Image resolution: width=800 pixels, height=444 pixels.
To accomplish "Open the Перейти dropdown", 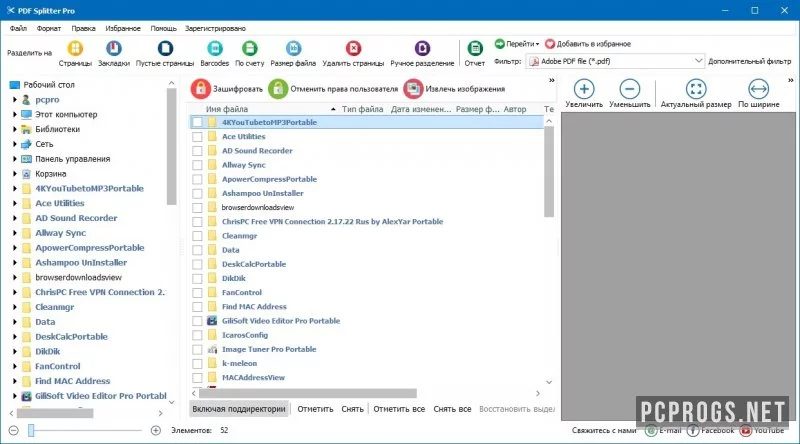I will click(517, 44).
